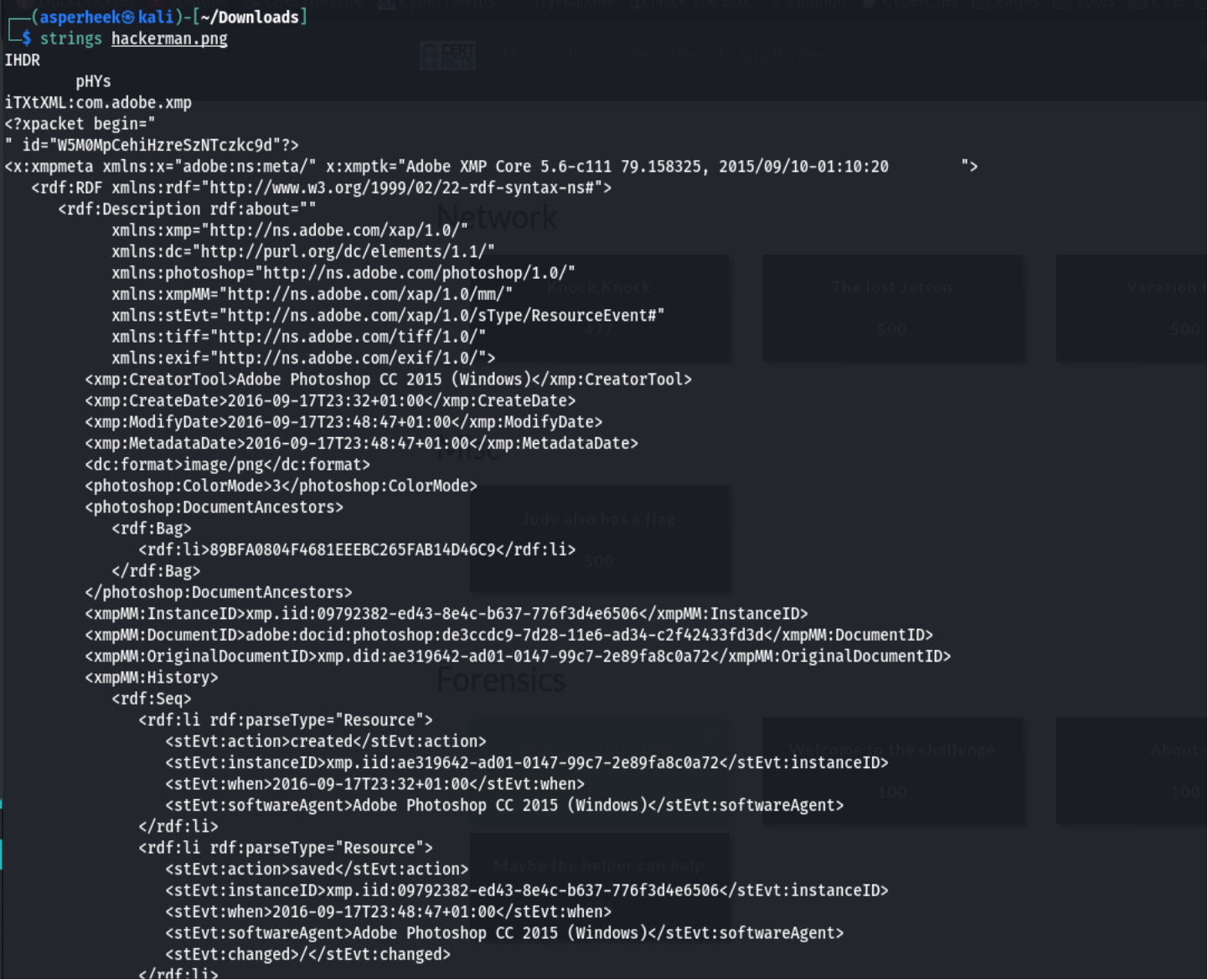Image resolution: width=1208 pixels, height=980 pixels.
Task: Click the stEvt:when 23:48:47 timestamp line
Action: tap(389, 912)
